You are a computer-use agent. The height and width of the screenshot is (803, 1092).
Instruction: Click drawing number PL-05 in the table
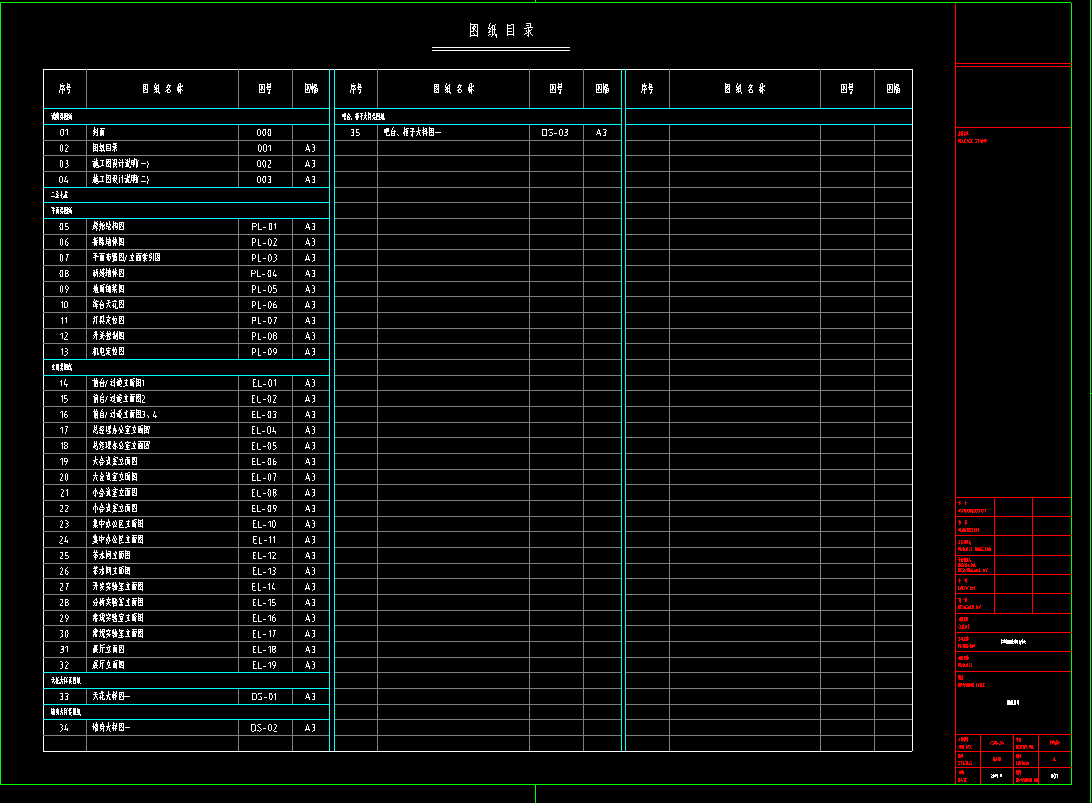click(264, 289)
